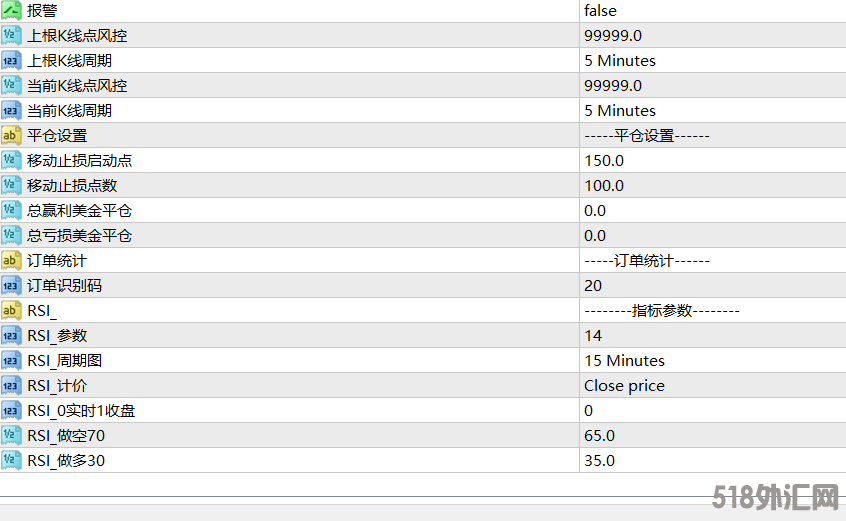This screenshot has height=521, width=846.
Task: Open the 当前K线周期 timeframe value 5 Minutes
Action: [x=620, y=110]
